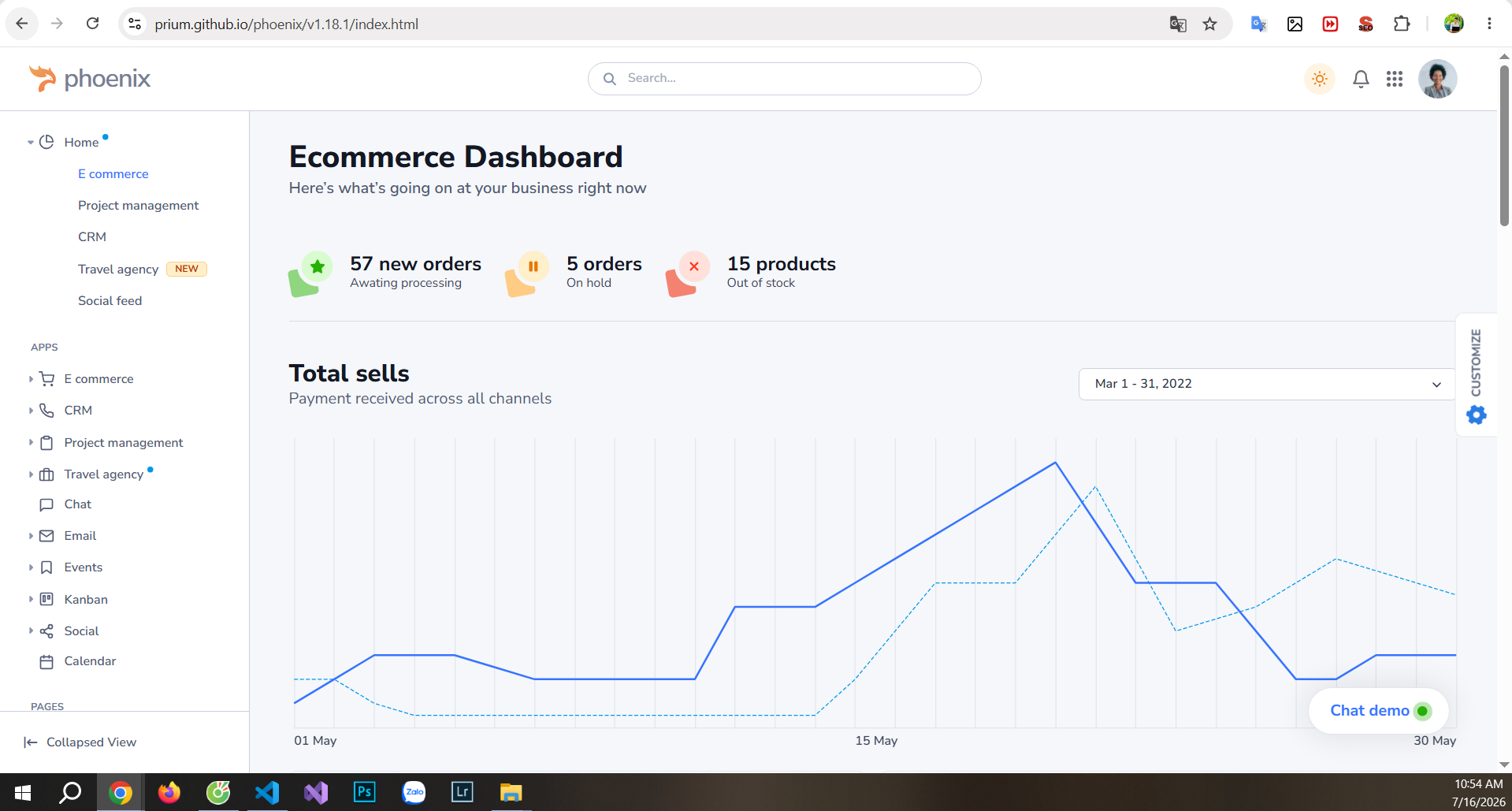Click the red X out-of-stock icon
Image resolution: width=1512 pixels, height=811 pixels.
pos(694,267)
